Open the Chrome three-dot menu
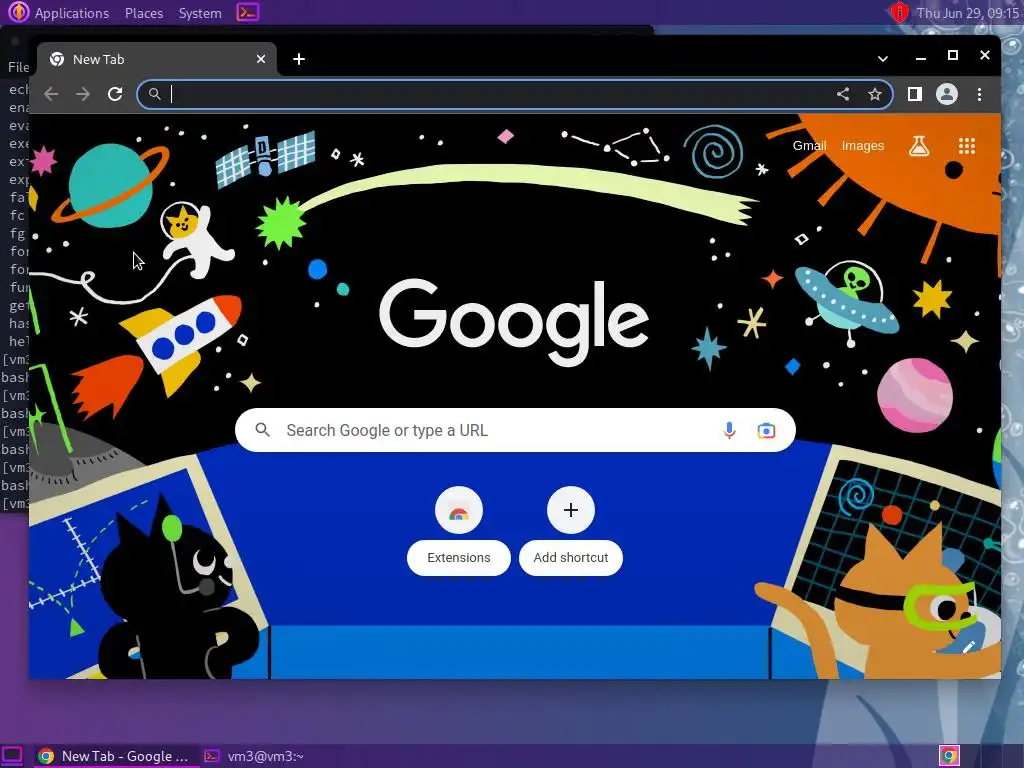1024x768 pixels. 980,94
